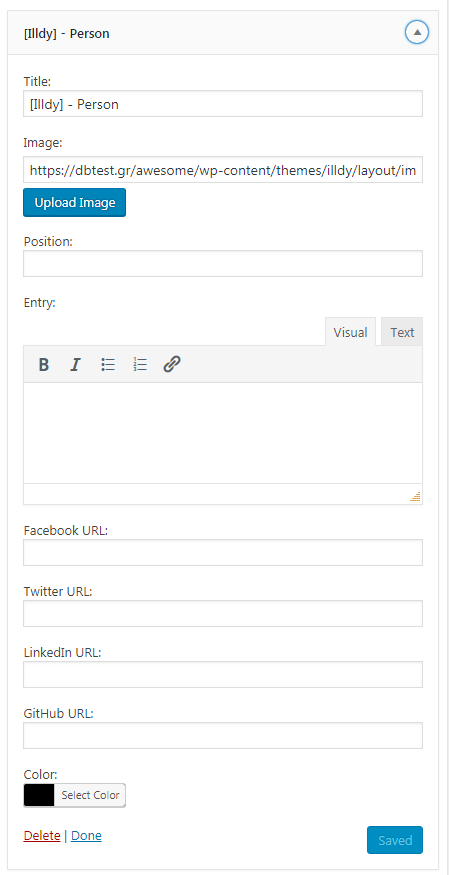Switch to the Visual editor tab
Screen dimensions: 449x875
point(350,332)
